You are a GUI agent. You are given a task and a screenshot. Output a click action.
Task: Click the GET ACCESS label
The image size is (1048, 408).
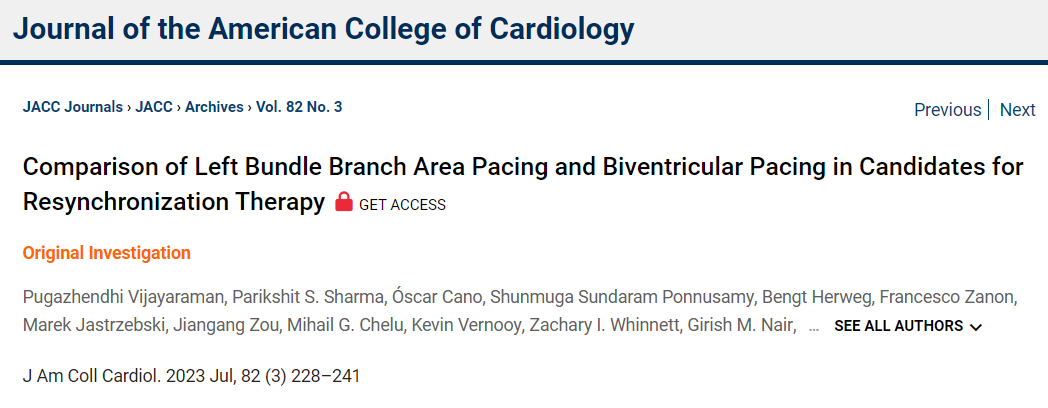tap(402, 205)
